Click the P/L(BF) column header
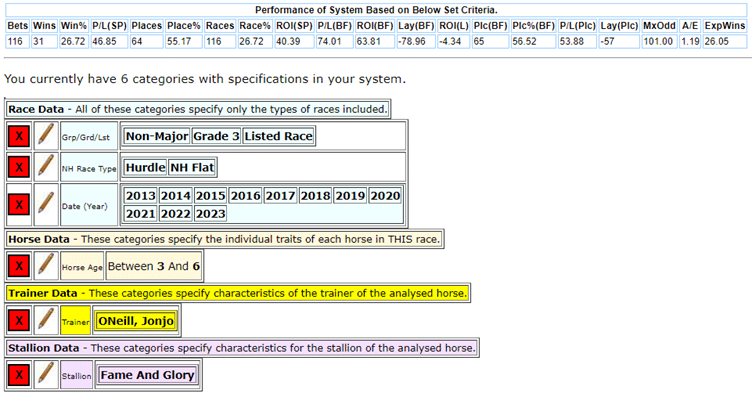Viewport: 752px width, 404px height. click(x=334, y=26)
